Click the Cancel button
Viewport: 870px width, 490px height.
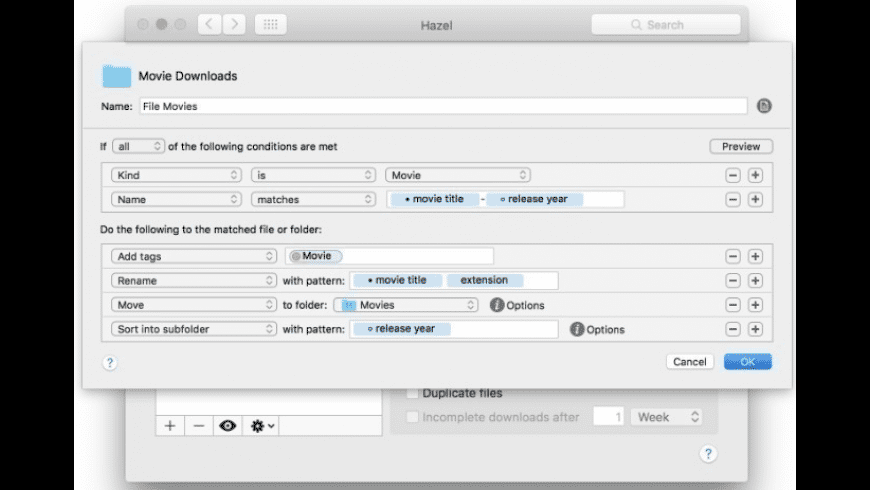(x=690, y=362)
